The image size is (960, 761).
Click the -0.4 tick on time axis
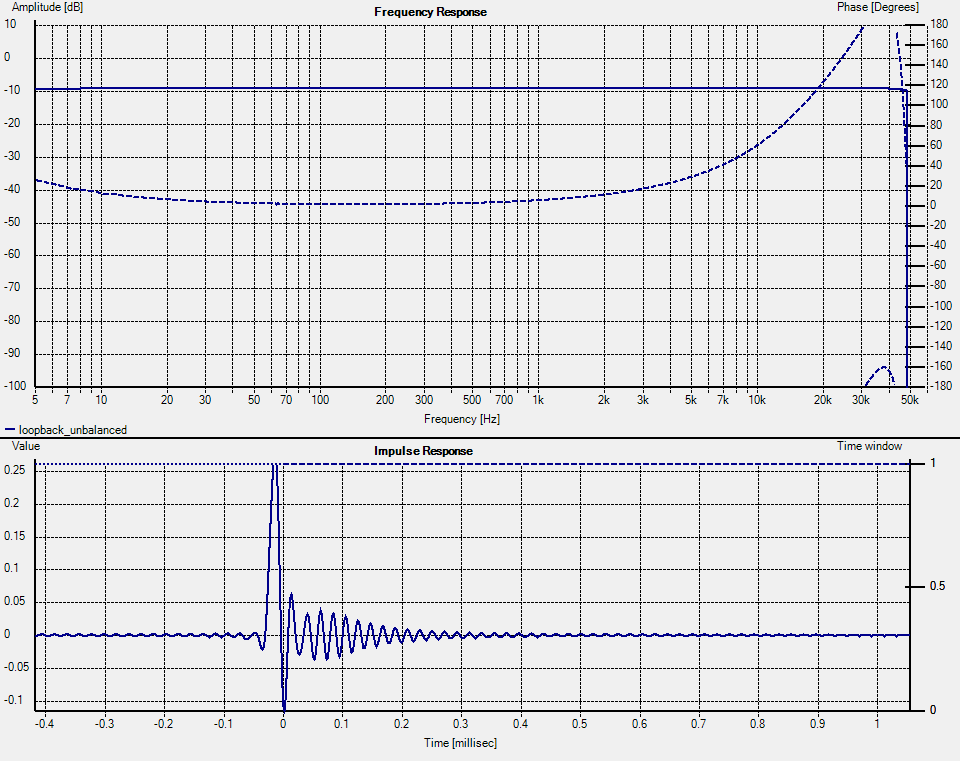point(44,724)
